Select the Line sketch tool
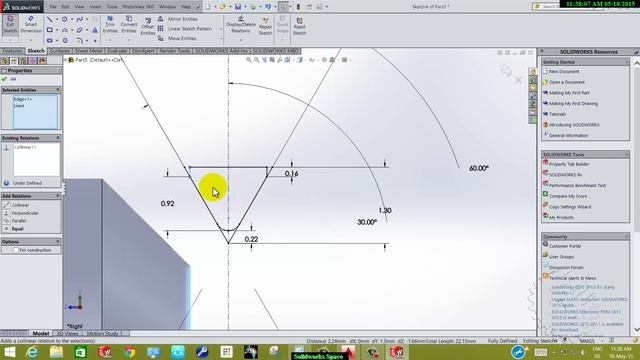 tap(49, 19)
